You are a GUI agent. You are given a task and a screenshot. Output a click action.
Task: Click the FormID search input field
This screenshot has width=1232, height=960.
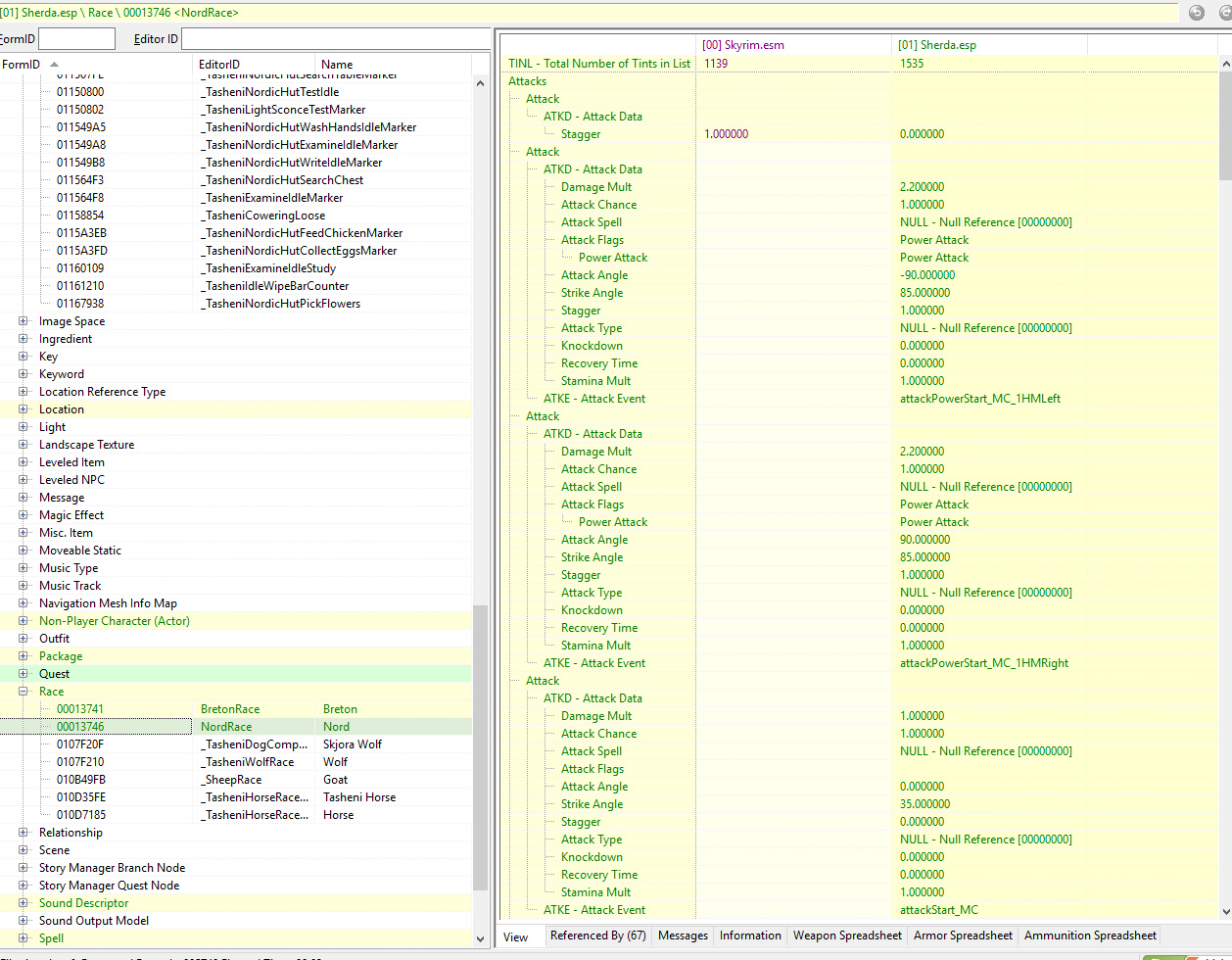(76, 39)
